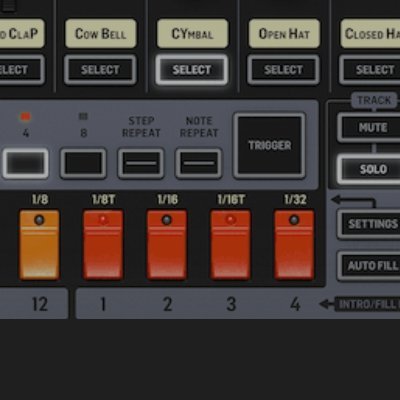The height and width of the screenshot is (400, 400).
Task: Click fill step number 1
Action: (103, 304)
